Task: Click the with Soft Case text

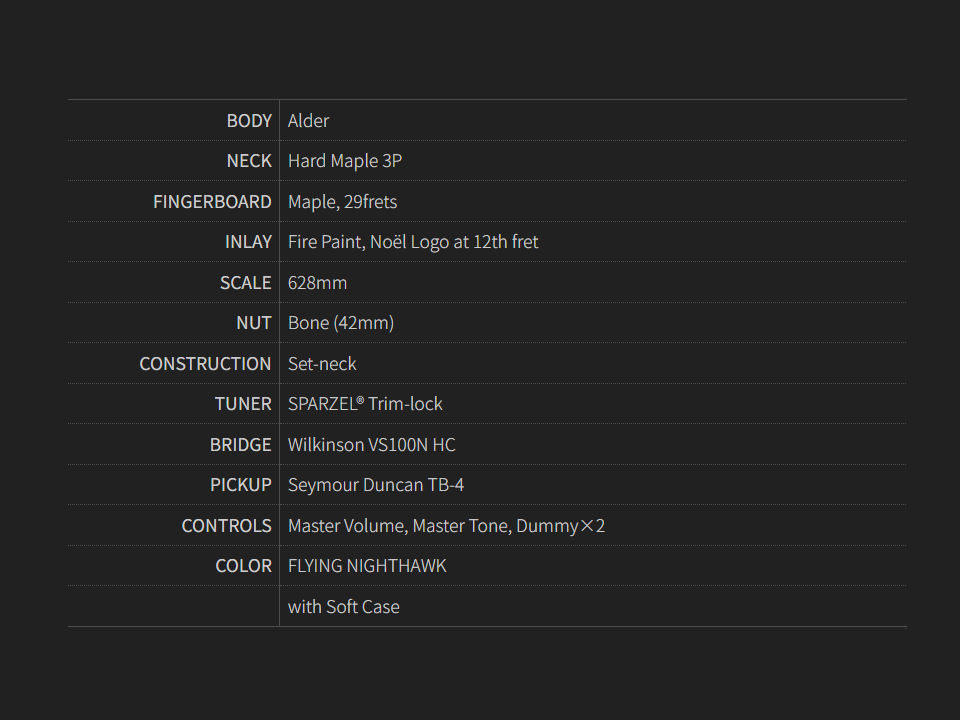Action: point(343,607)
